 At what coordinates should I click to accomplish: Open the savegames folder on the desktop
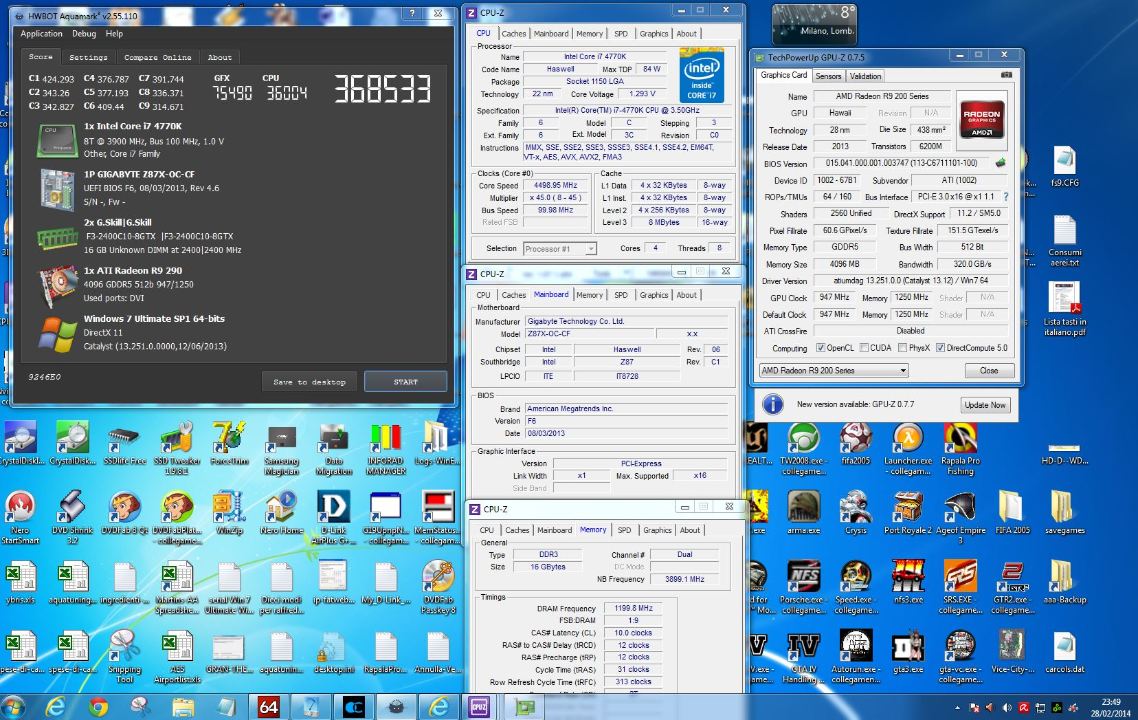(x=1064, y=512)
